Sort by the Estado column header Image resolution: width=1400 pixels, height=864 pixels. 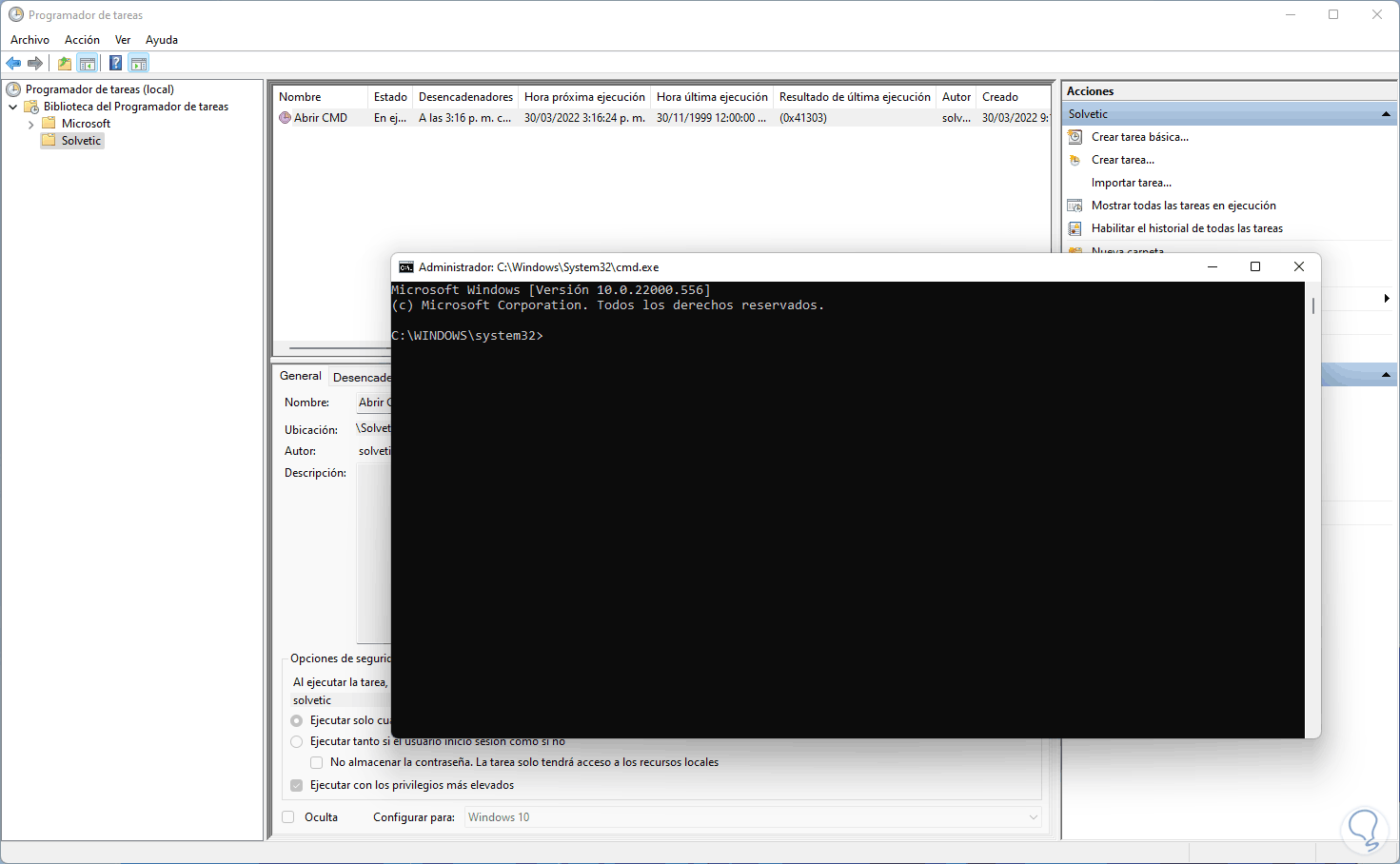[390, 97]
